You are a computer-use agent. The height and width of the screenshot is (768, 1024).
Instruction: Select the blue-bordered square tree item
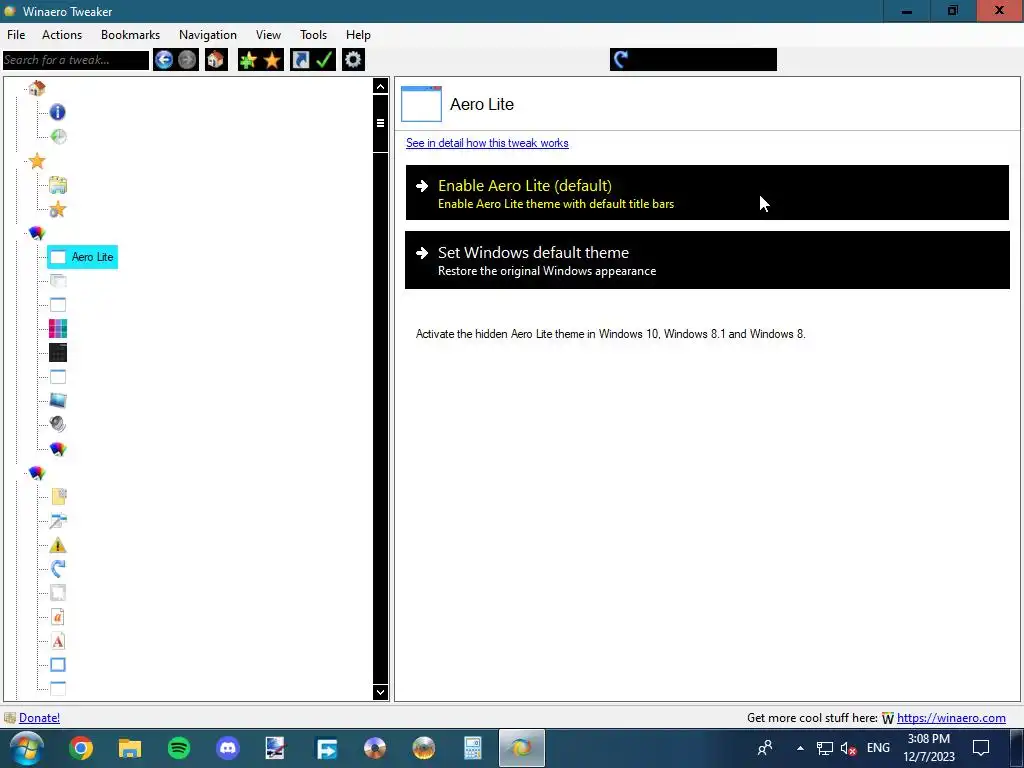pyautogui.click(x=58, y=665)
